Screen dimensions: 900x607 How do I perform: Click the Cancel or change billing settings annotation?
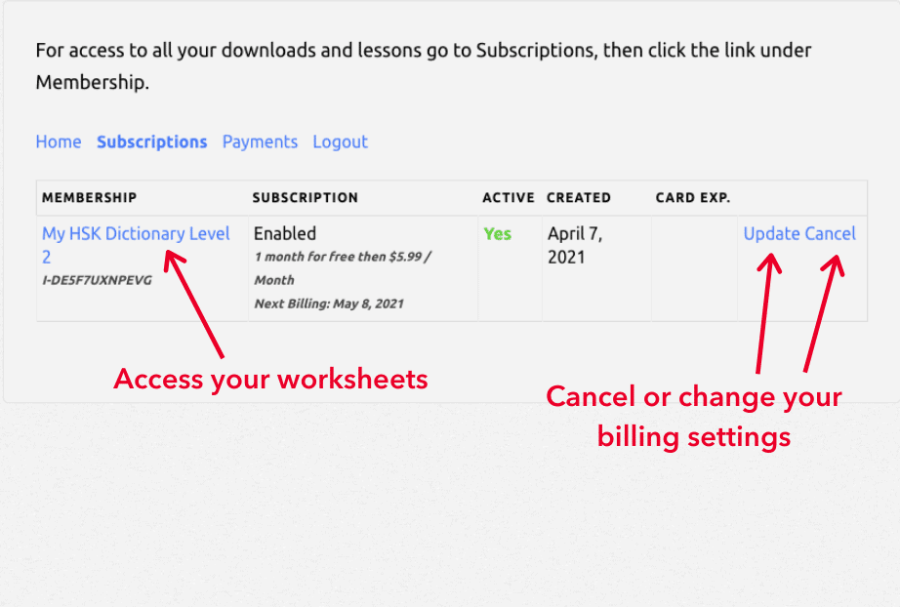click(x=694, y=416)
